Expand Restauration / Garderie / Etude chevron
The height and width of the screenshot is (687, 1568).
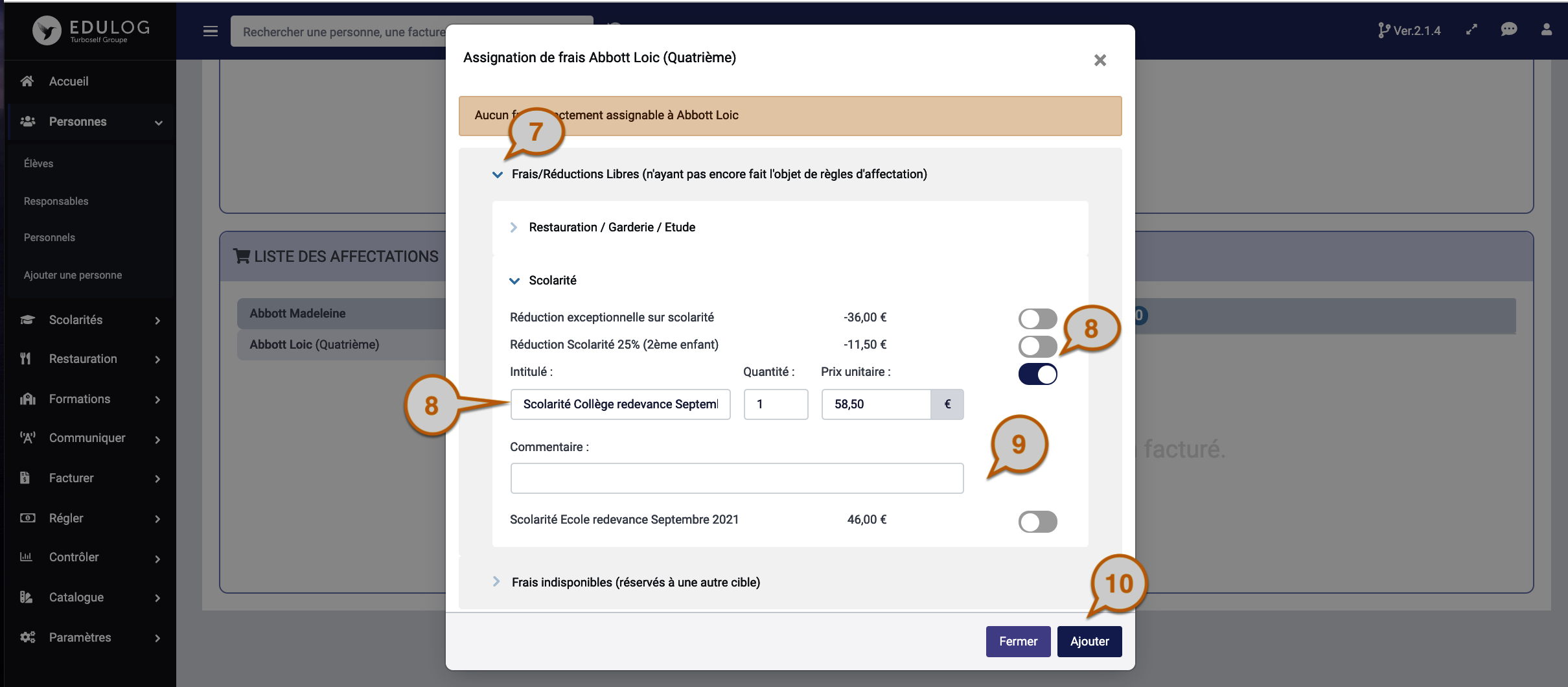click(514, 227)
